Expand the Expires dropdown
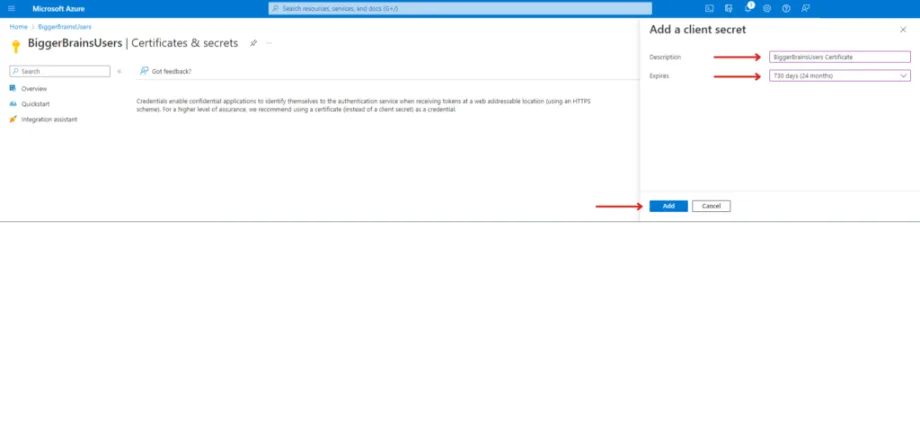This screenshot has width=920, height=444. (840, 76)
